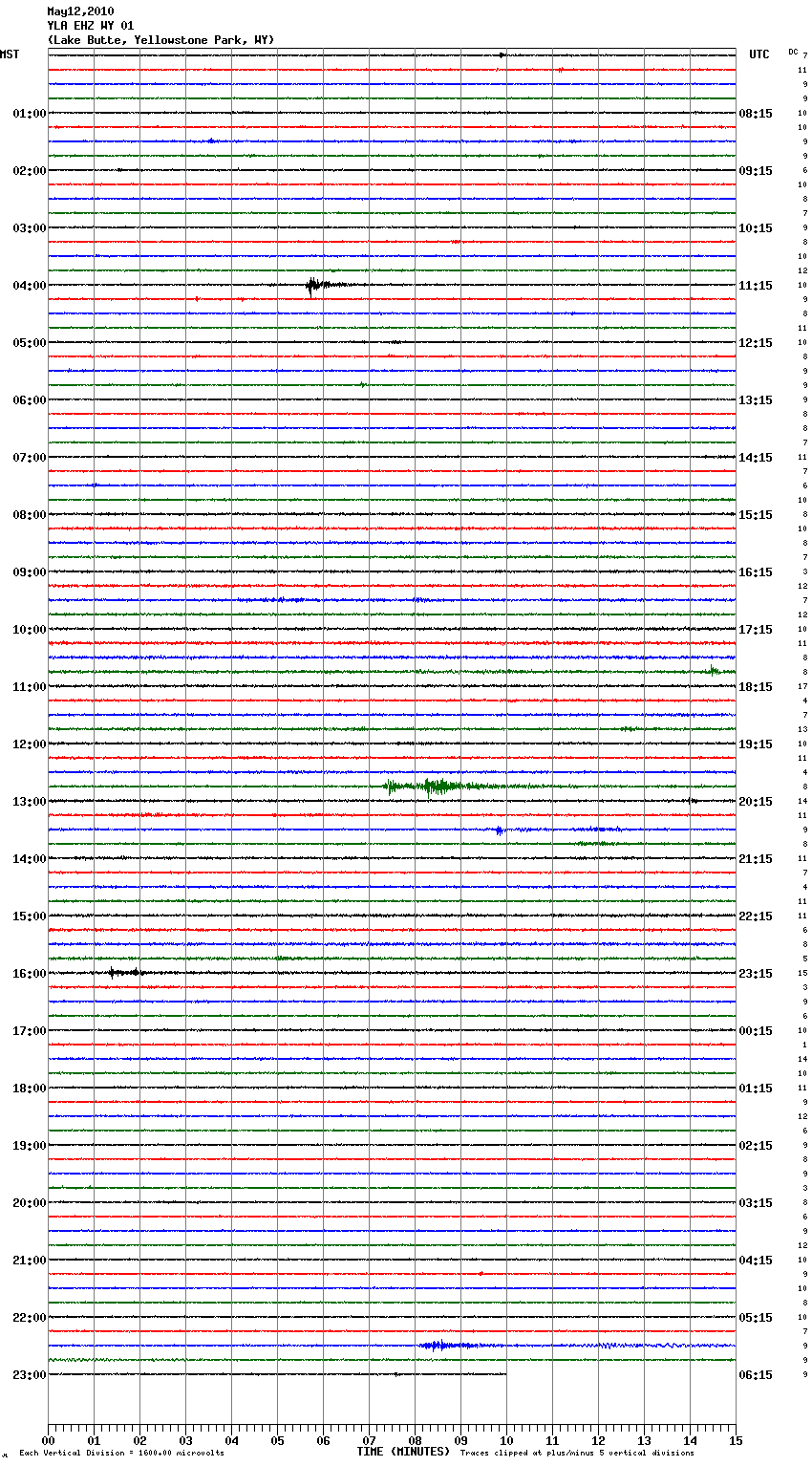Select minute 08 on the bottom axis
Viewport: 812px width, 1466px height.
[415, 1440]
